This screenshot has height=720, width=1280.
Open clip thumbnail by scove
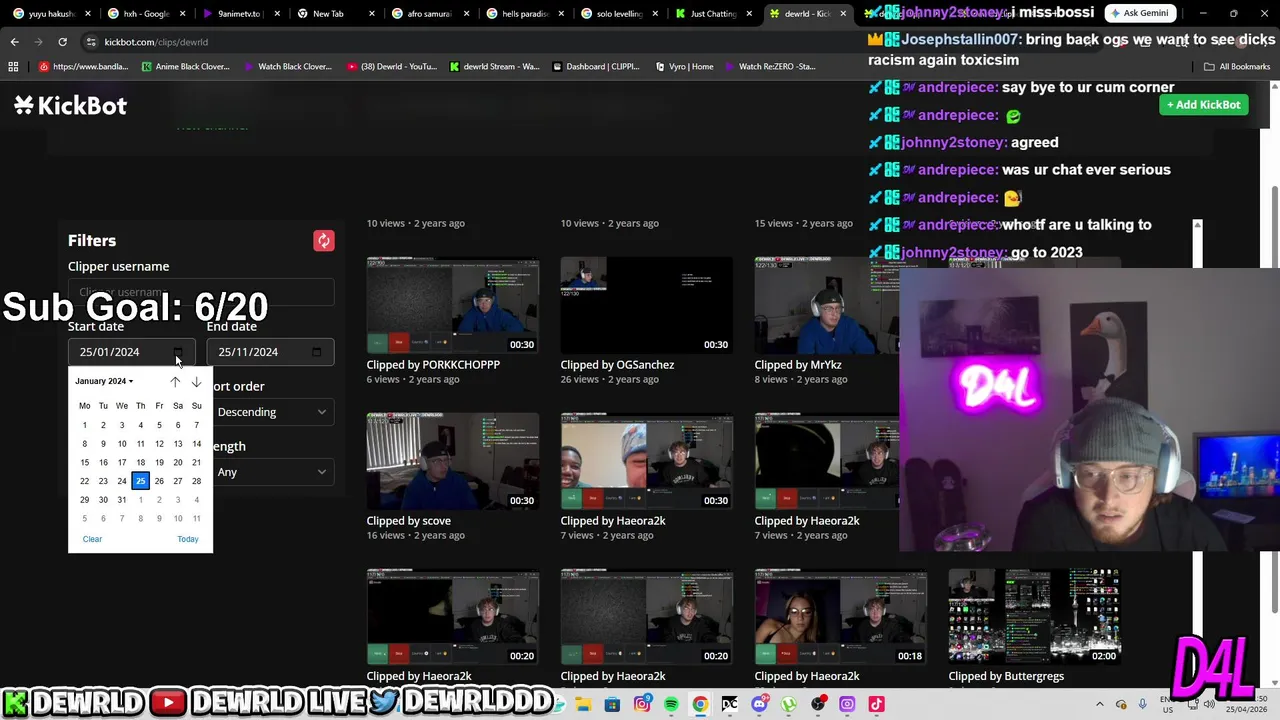[453, 461]
